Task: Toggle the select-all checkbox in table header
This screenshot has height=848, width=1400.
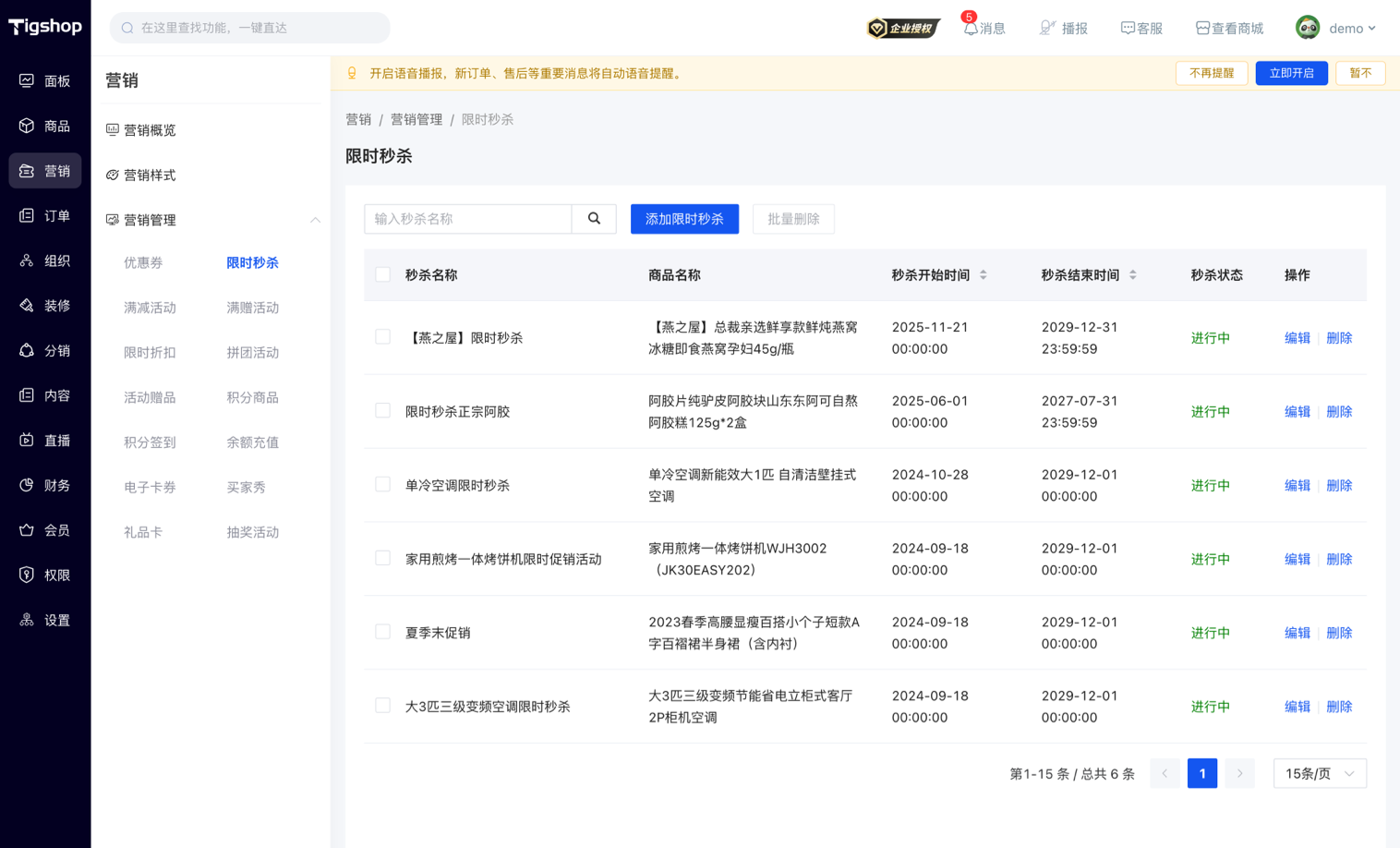Action: (383, 274)
